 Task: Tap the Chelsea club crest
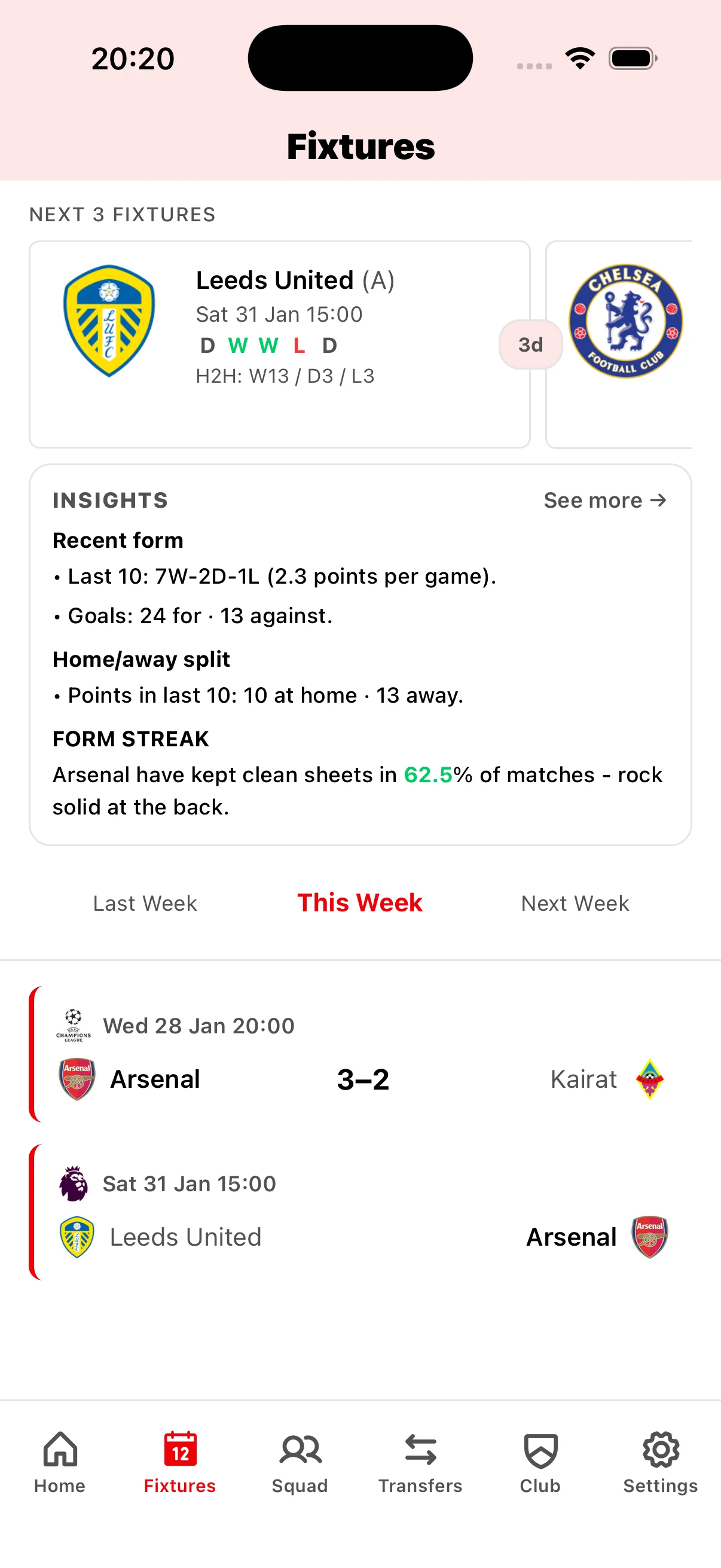tap(626, 321)
